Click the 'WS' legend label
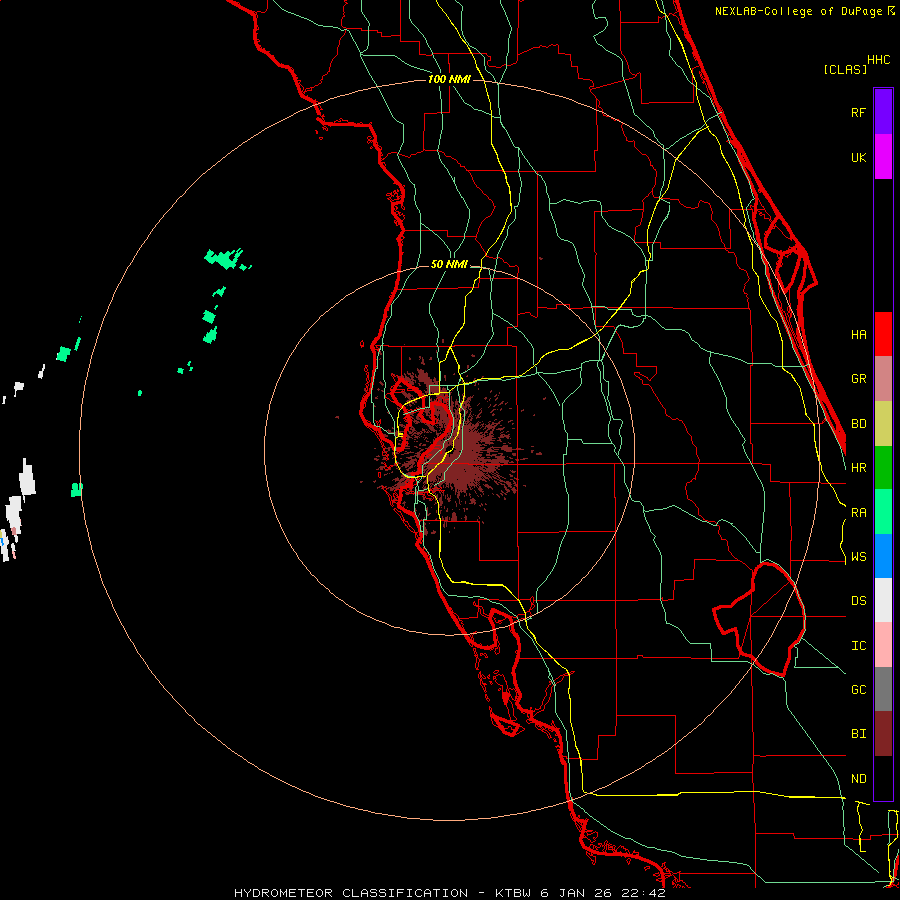 [858, 557]
